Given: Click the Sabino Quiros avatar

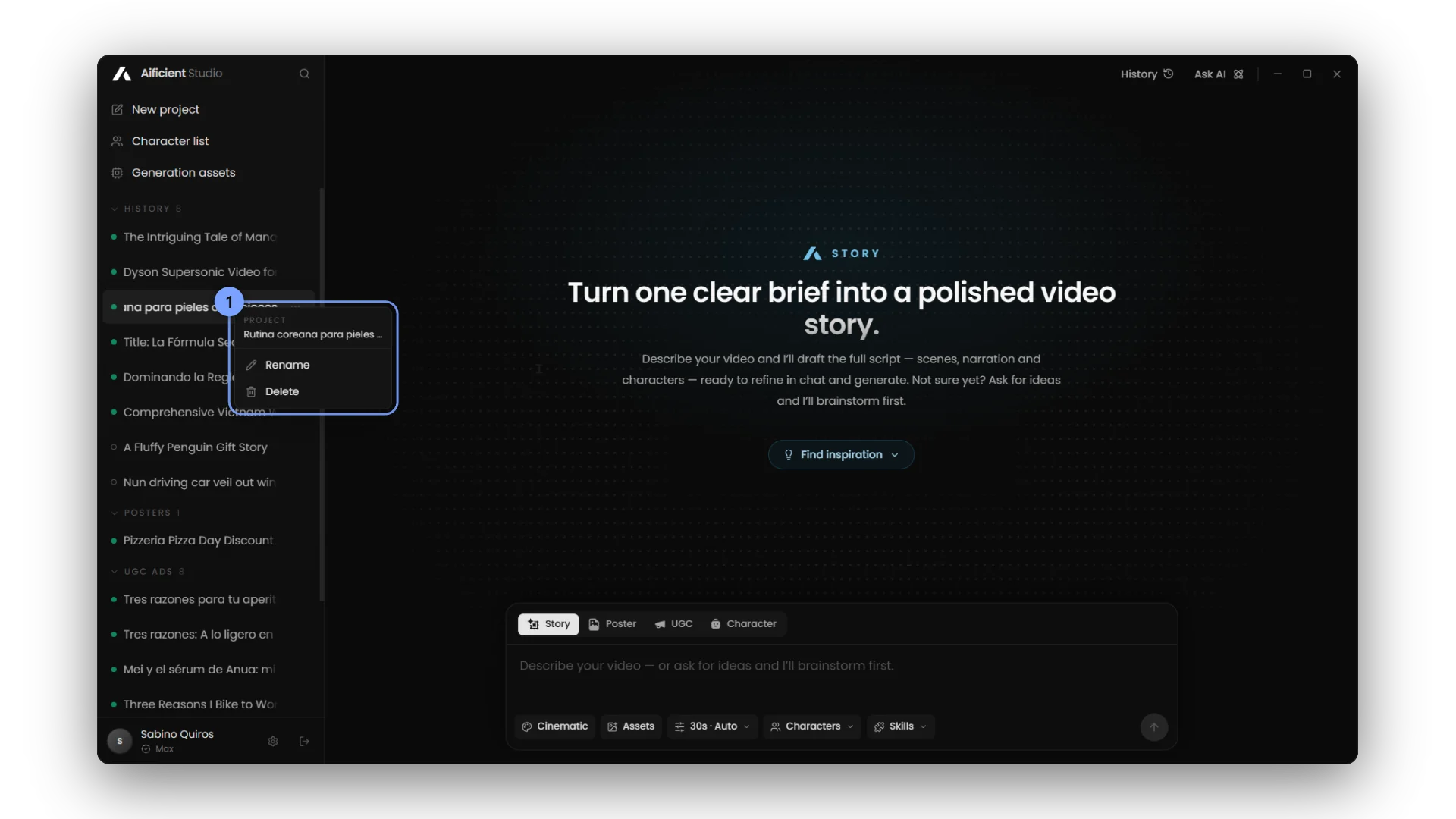Looking at the screenshot, I should [120, 741].
